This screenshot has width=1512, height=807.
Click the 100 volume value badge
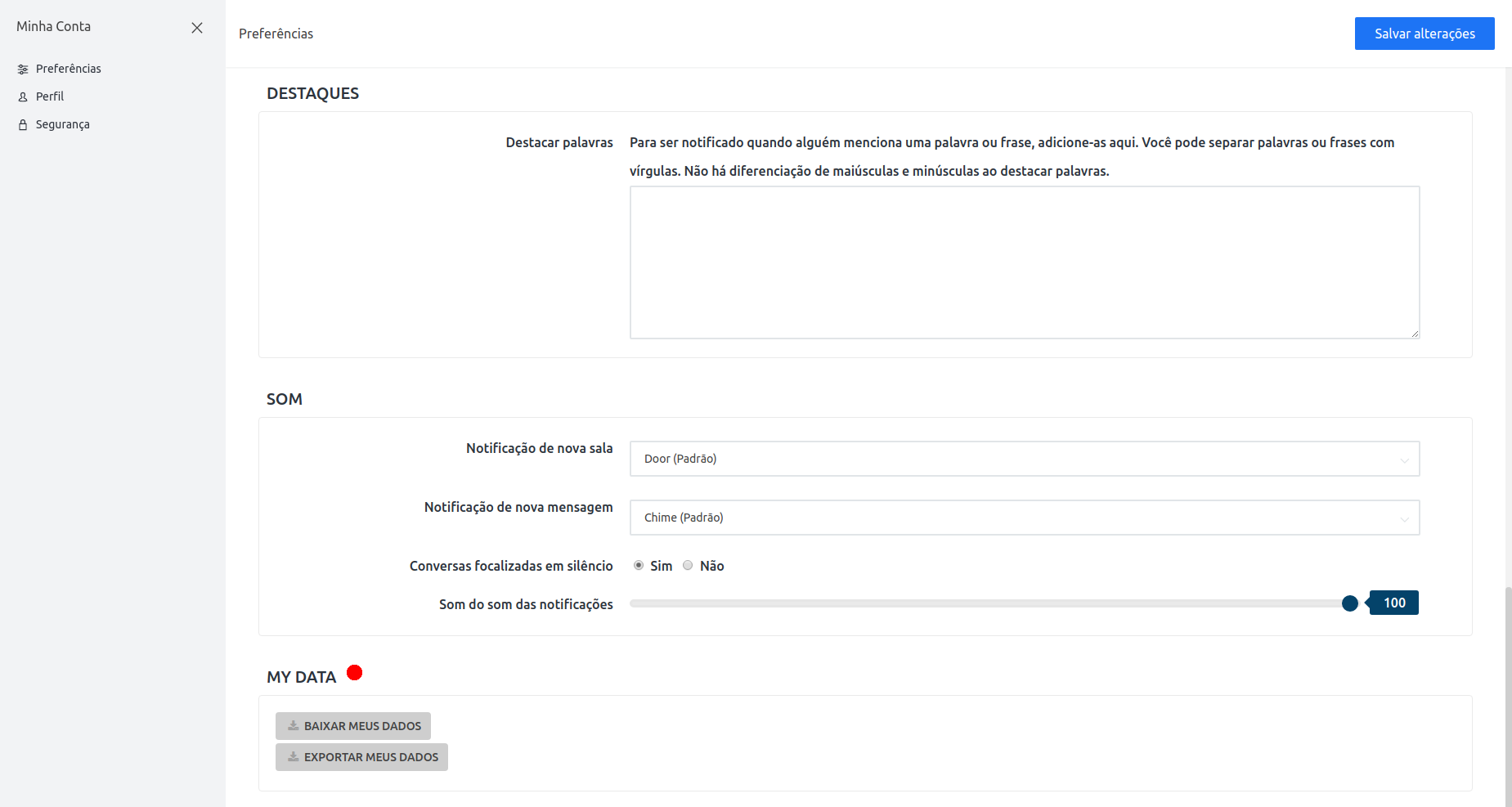1394,603
